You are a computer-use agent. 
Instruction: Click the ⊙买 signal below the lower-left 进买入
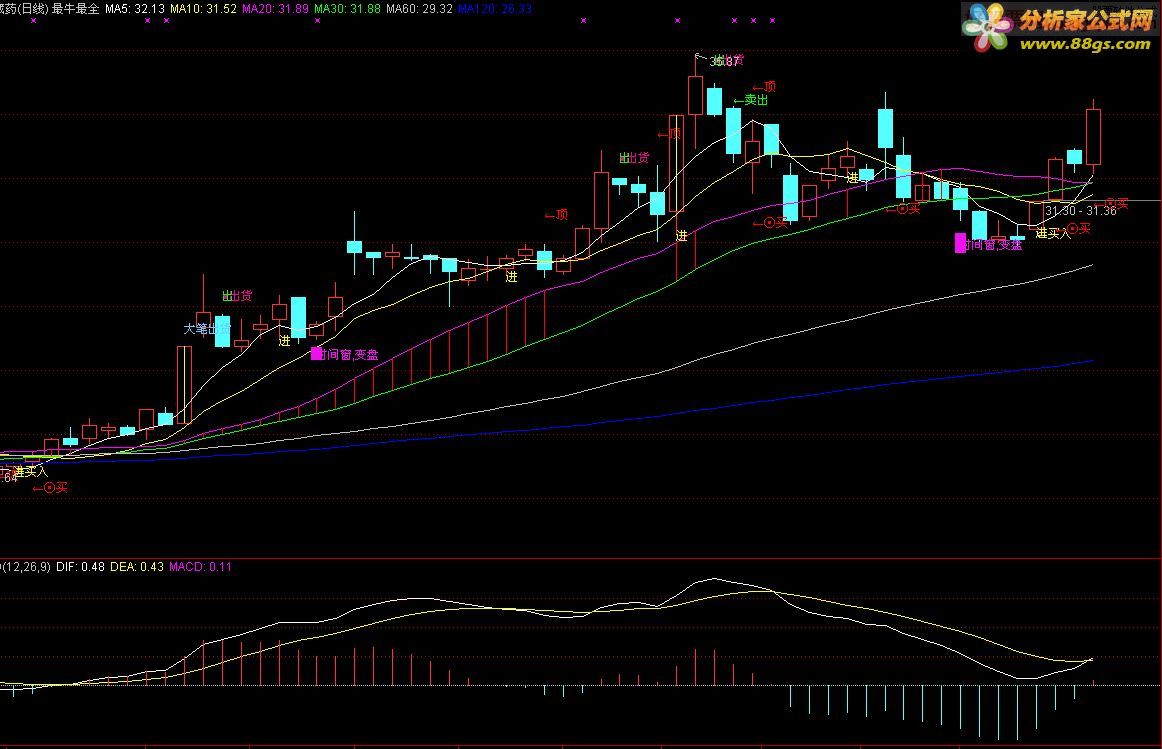[50, 487]
